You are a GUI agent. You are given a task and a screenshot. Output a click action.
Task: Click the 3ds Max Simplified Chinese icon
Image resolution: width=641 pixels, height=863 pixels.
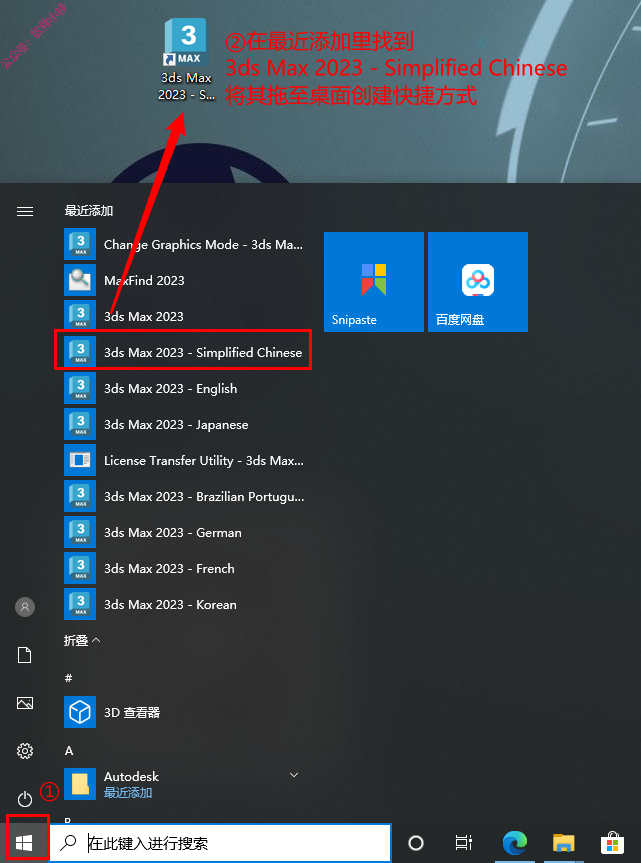[x=80, y=352]
